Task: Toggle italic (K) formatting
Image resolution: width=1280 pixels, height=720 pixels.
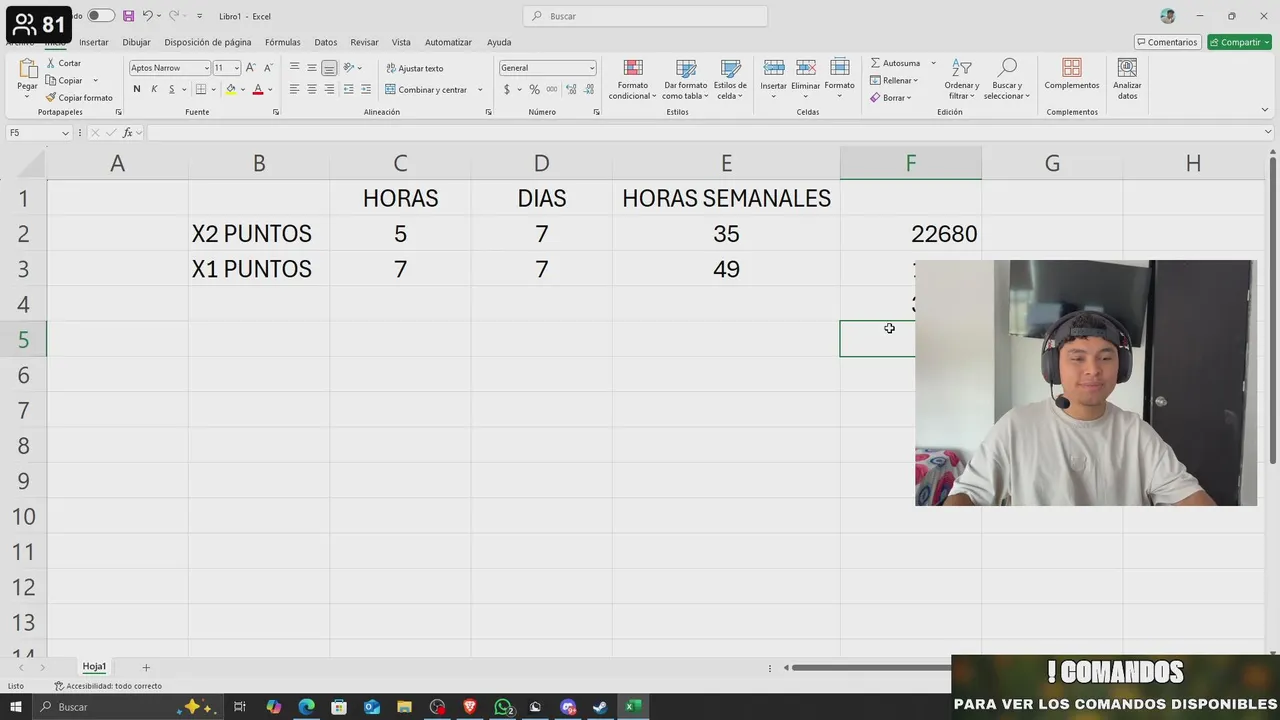Action: click(154, 89)
